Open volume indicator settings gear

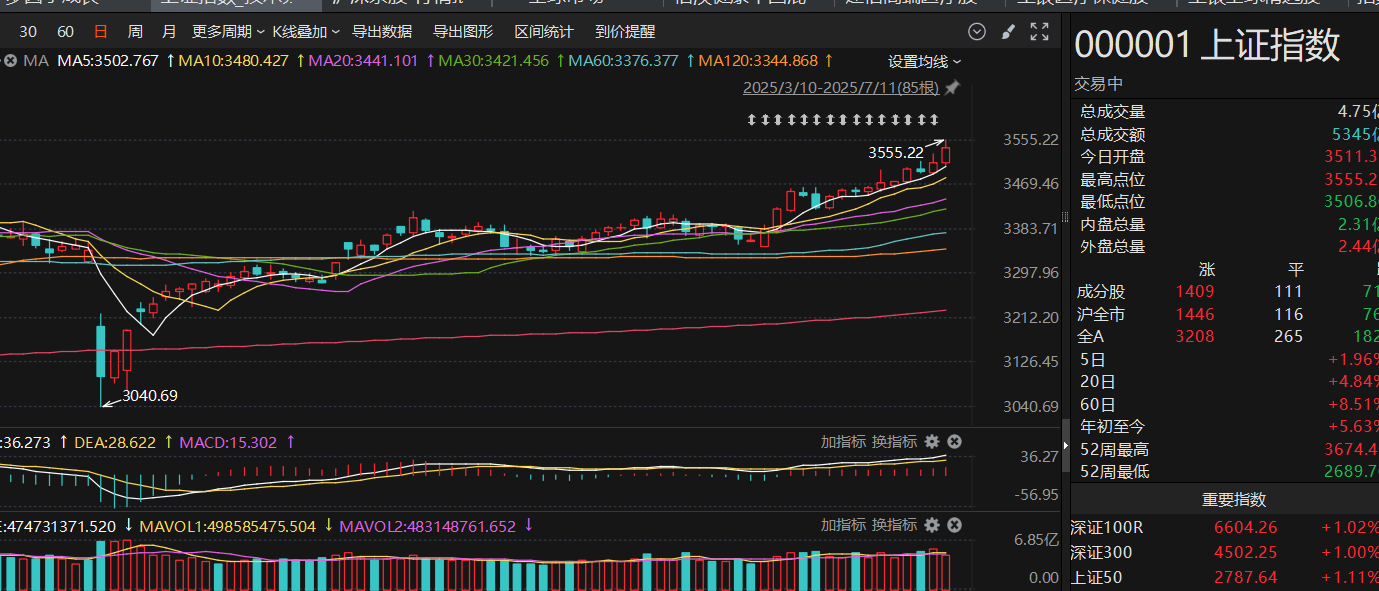pyautogui.click(x=932, y=525)
